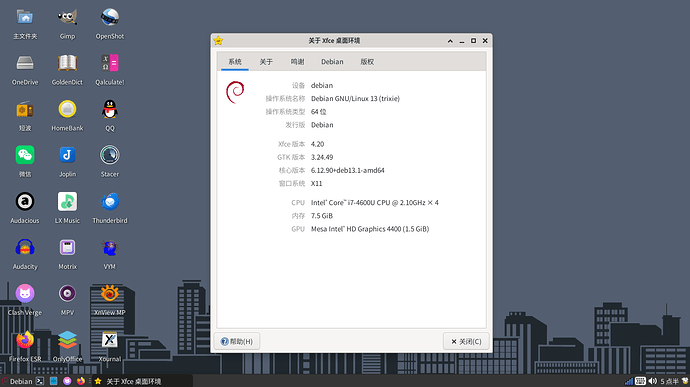Launch Motrix from the desktop
Image resolution: width=690 pixels, height=387 pixels.
pyautogui.click(x=67, y=248)
